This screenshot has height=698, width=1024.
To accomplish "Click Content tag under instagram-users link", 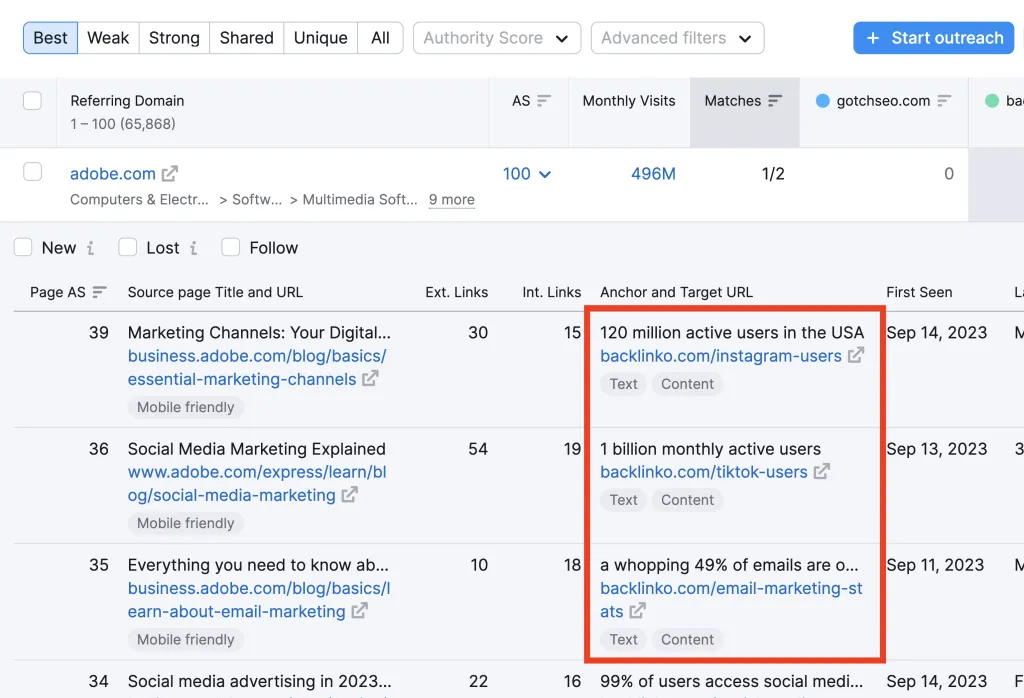I will coord(687,384).
